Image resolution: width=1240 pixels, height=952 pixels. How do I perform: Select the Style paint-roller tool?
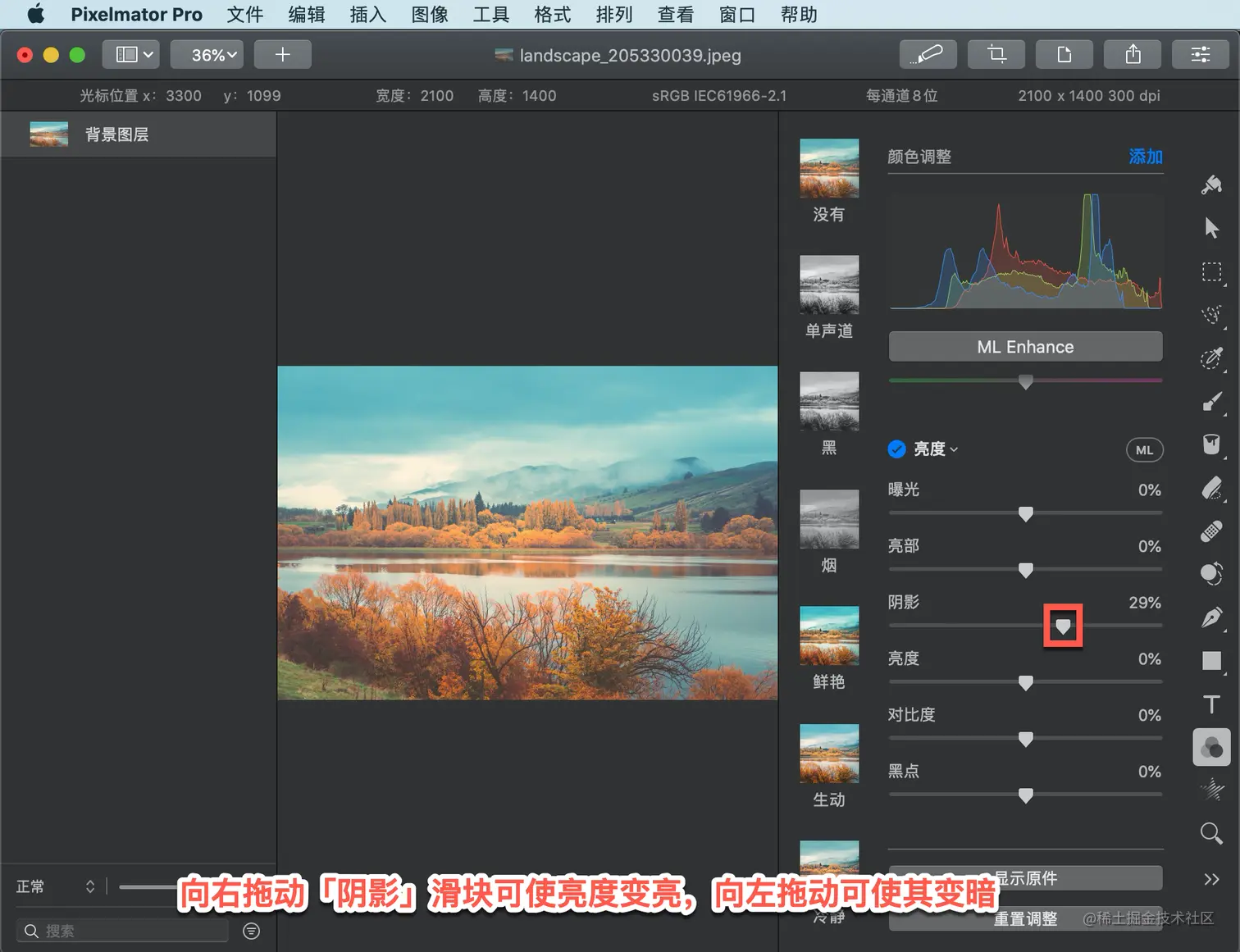pyautogui.click(x=1211, y=184)
